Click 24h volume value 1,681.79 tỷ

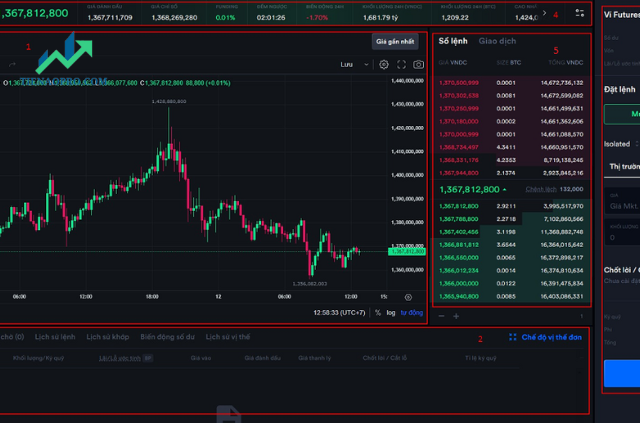(380, 18)
